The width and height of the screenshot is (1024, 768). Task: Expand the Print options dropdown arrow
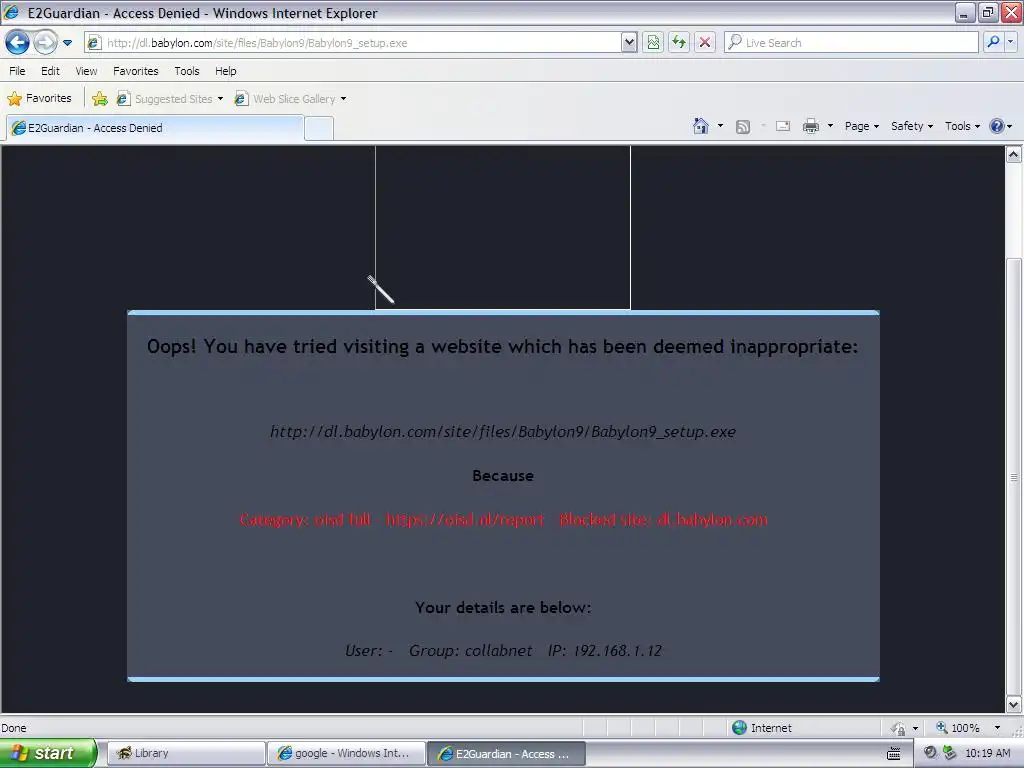(831, 126)
